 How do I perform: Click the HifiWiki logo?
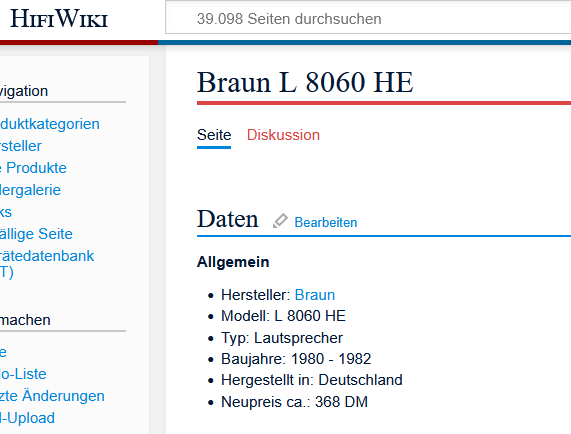[x=59, y=18]
